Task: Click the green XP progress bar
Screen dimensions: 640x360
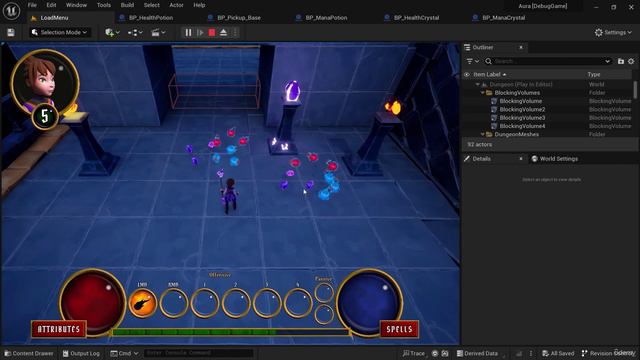Action: tap(231, 332)
